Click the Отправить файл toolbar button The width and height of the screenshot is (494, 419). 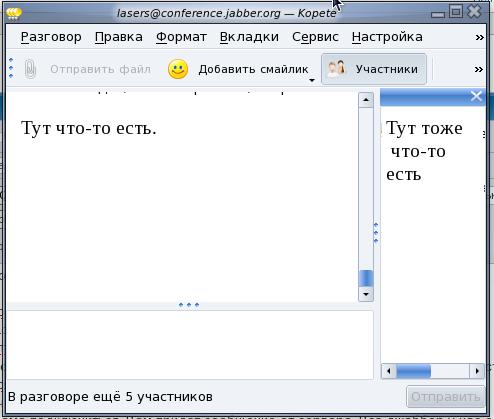88,69
